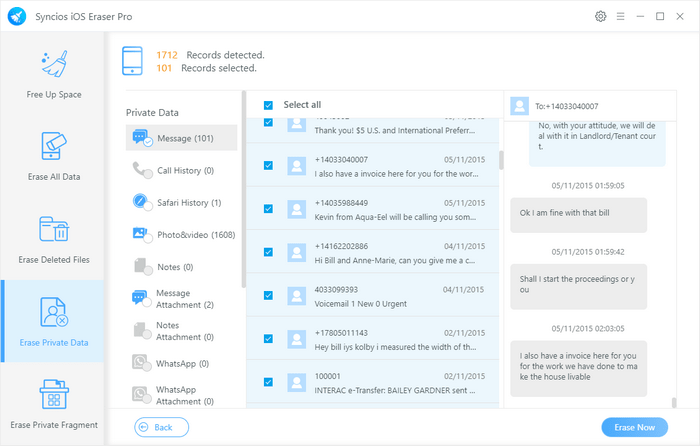This screenshot has height=446, width=700.
Task: Open message 'INTERAC e-Transfer: BAILEY GARDNER sent'
Action: click(x=372, y=382)
